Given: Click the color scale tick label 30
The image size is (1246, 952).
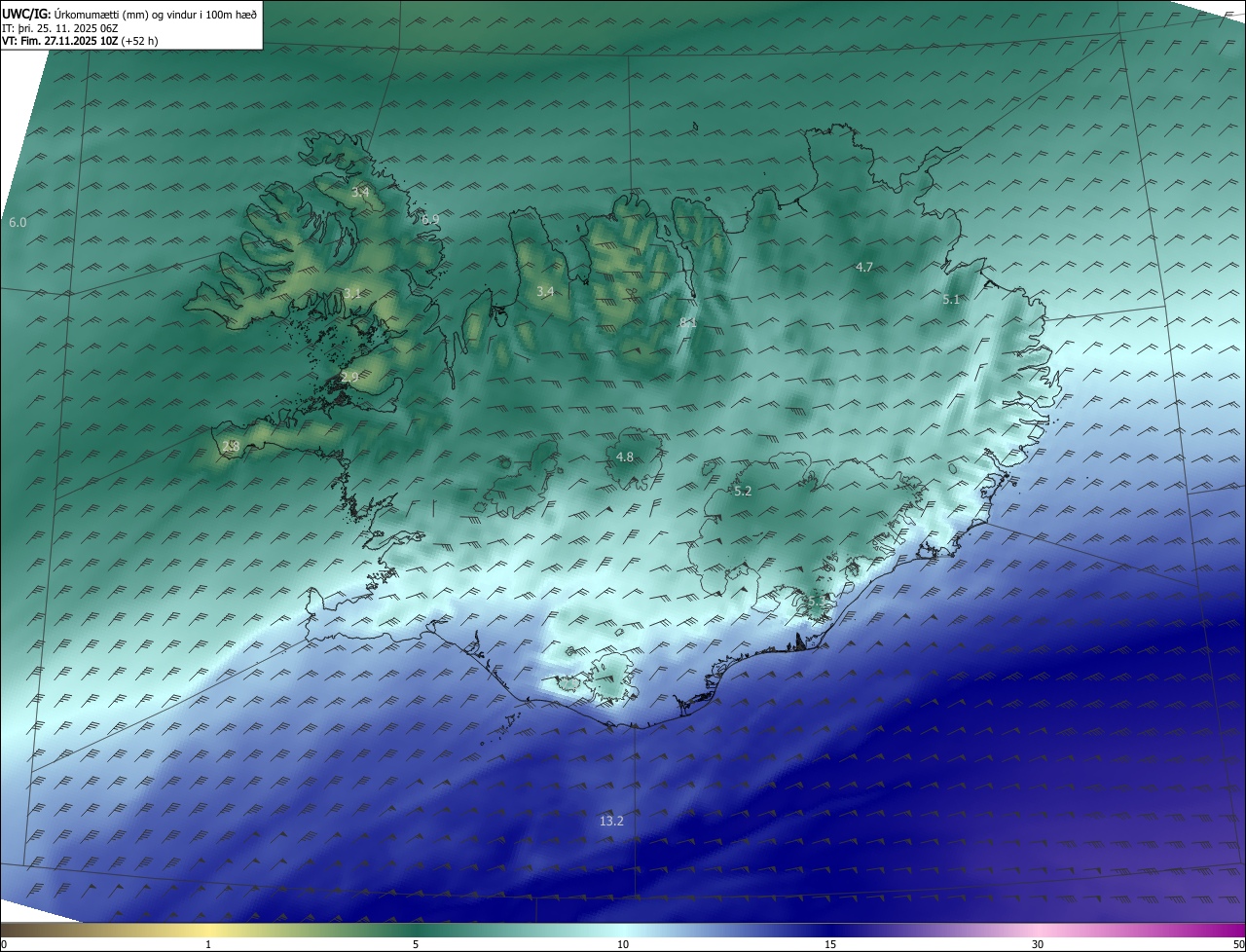Looking at the screenshot, I should (x=1038, y=944).
